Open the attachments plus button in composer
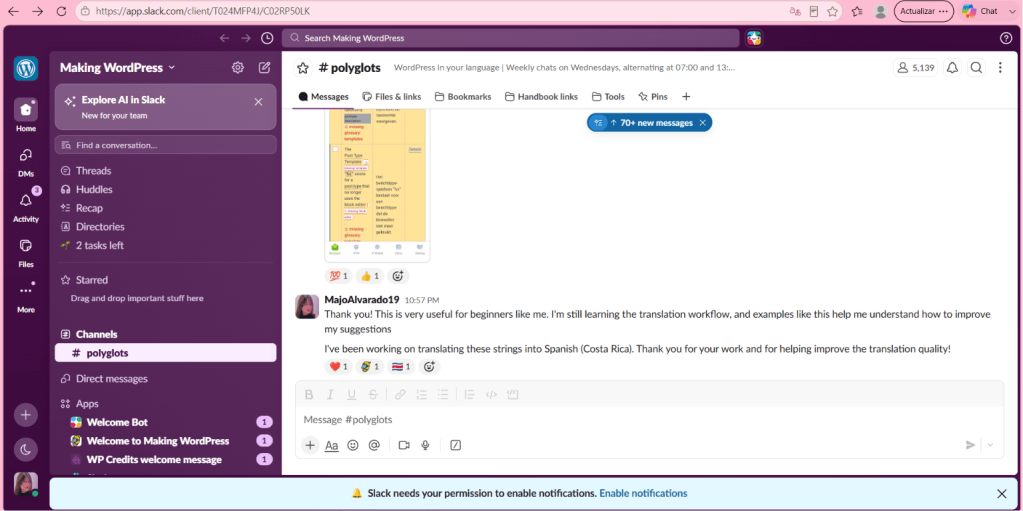Screen dimensions: 1023x511 pos(310,445)
